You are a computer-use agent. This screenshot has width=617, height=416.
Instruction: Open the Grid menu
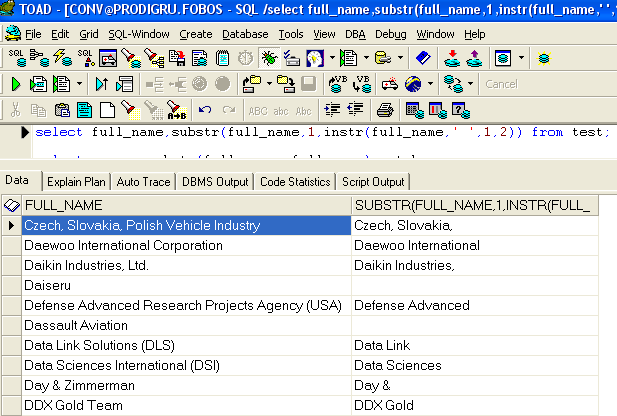click(x=89, y=35)
